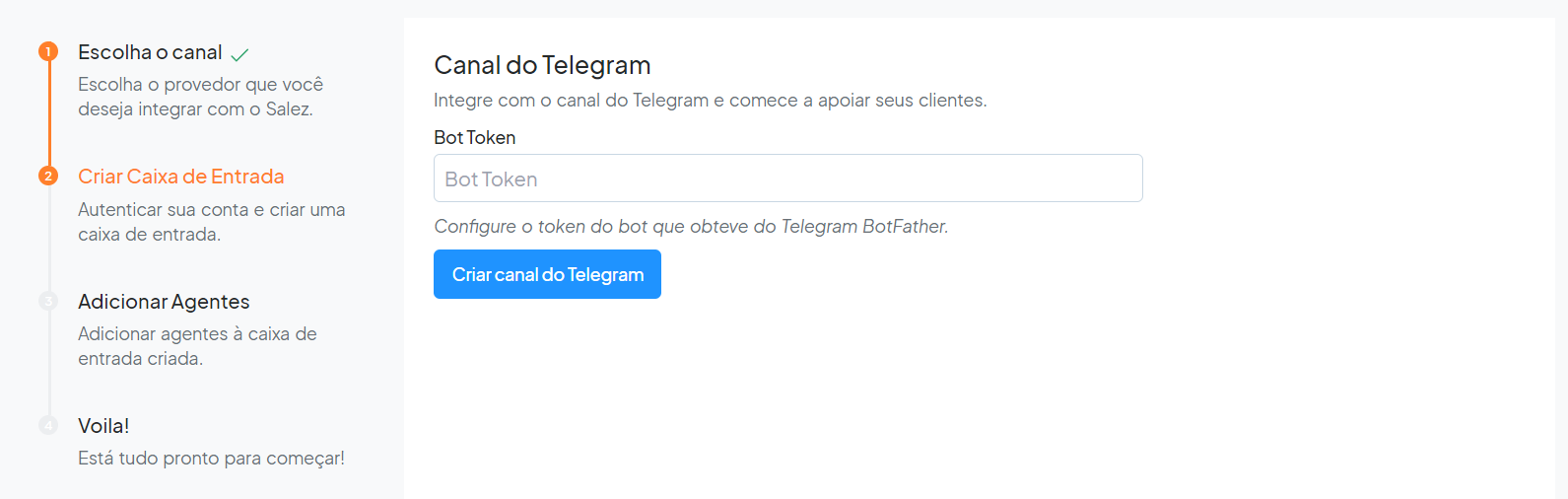This screenshot has width=1568, height=499.
Task: Click the Canal do Telegram heading
Action: (542, 65)
